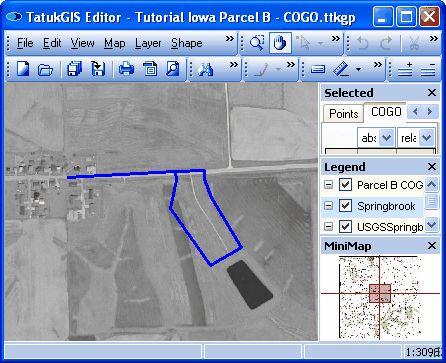Open the Layer menu
This screenshot has width=446, height=363.
pyautogui.click(x=148, y=43)
